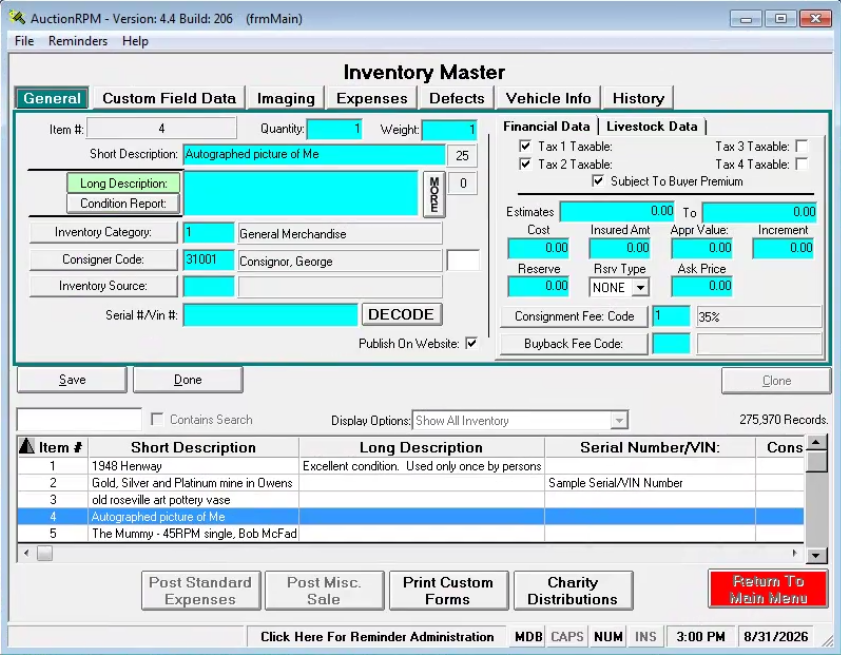Screen dimensions: 841x655
Task: Toggle Tax 2 Taxable checkbox
Action: pyautogui.click(x=525, y=164)
